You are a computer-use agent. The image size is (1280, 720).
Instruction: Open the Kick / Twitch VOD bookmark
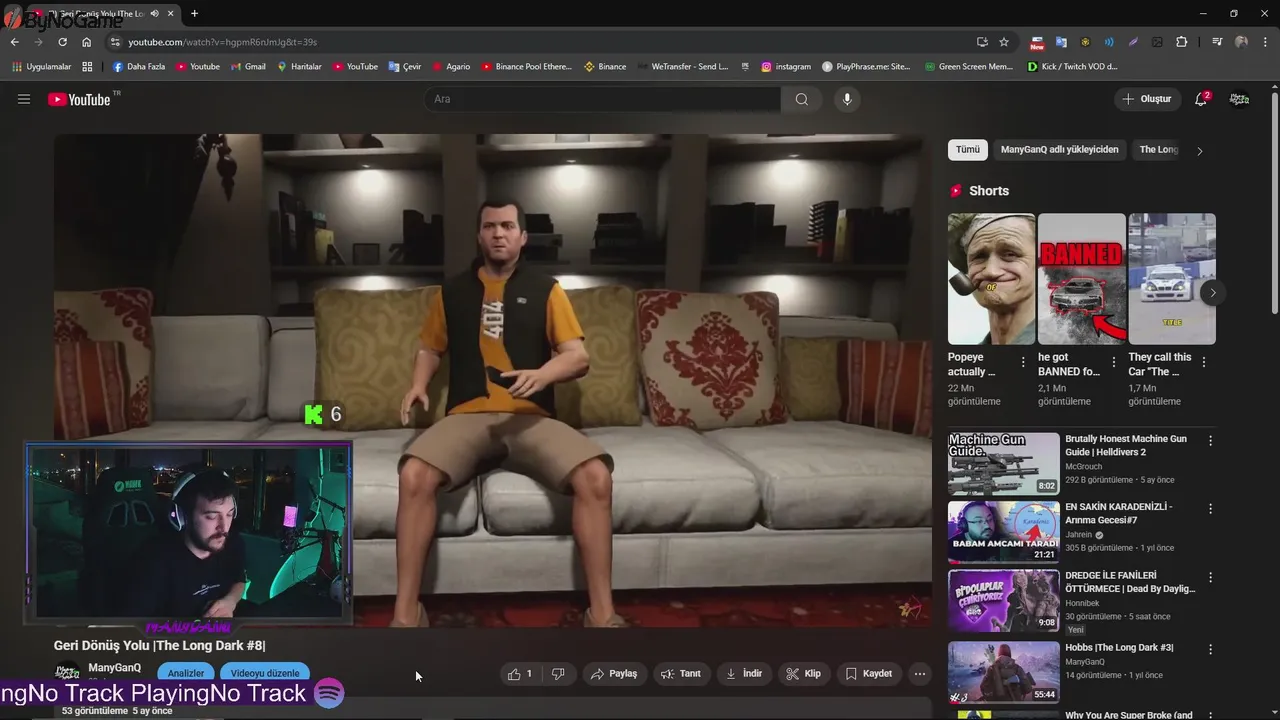(1072, 67)
